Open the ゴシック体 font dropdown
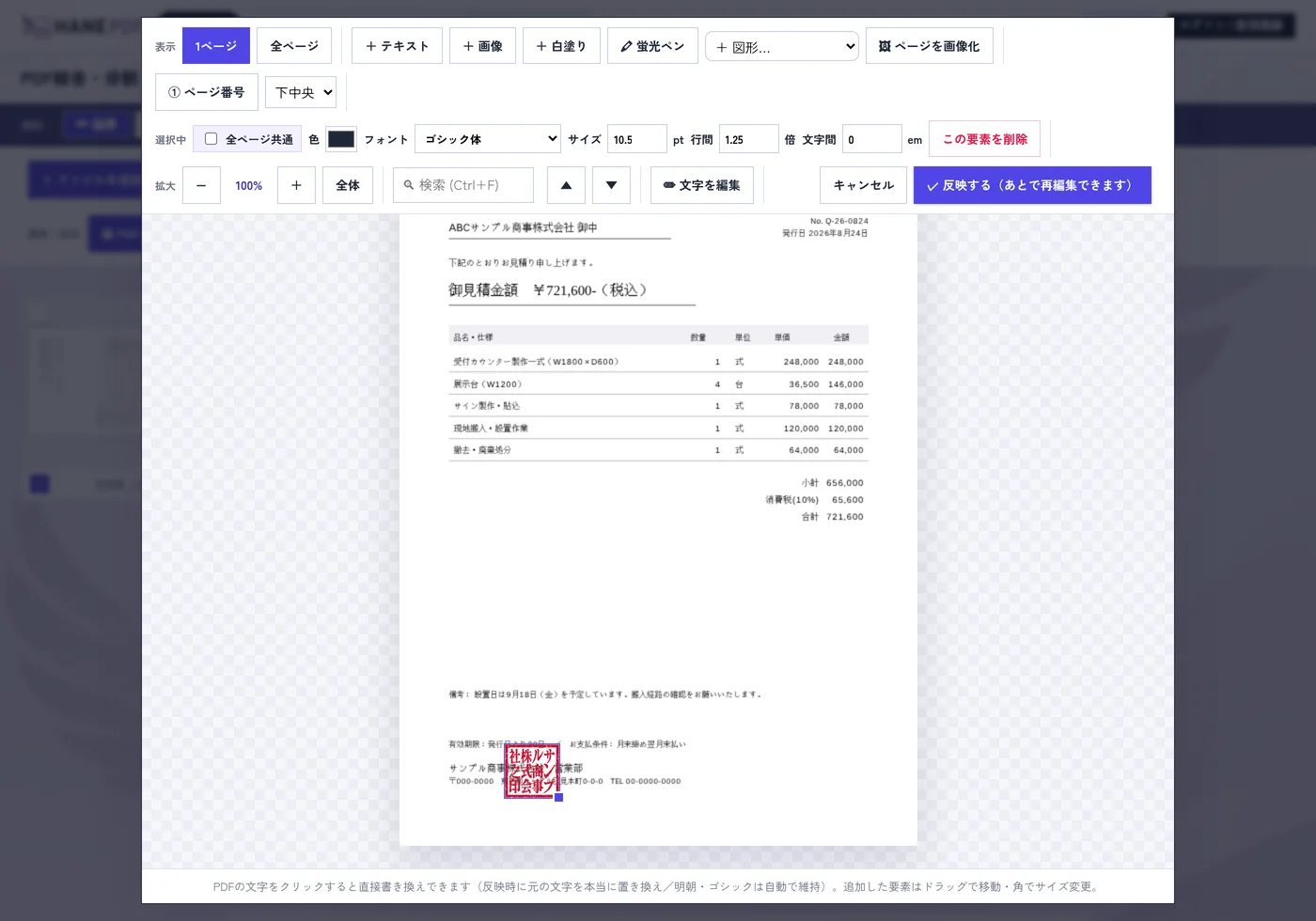The image size is (1316, 921). click(x=488, y=139)
